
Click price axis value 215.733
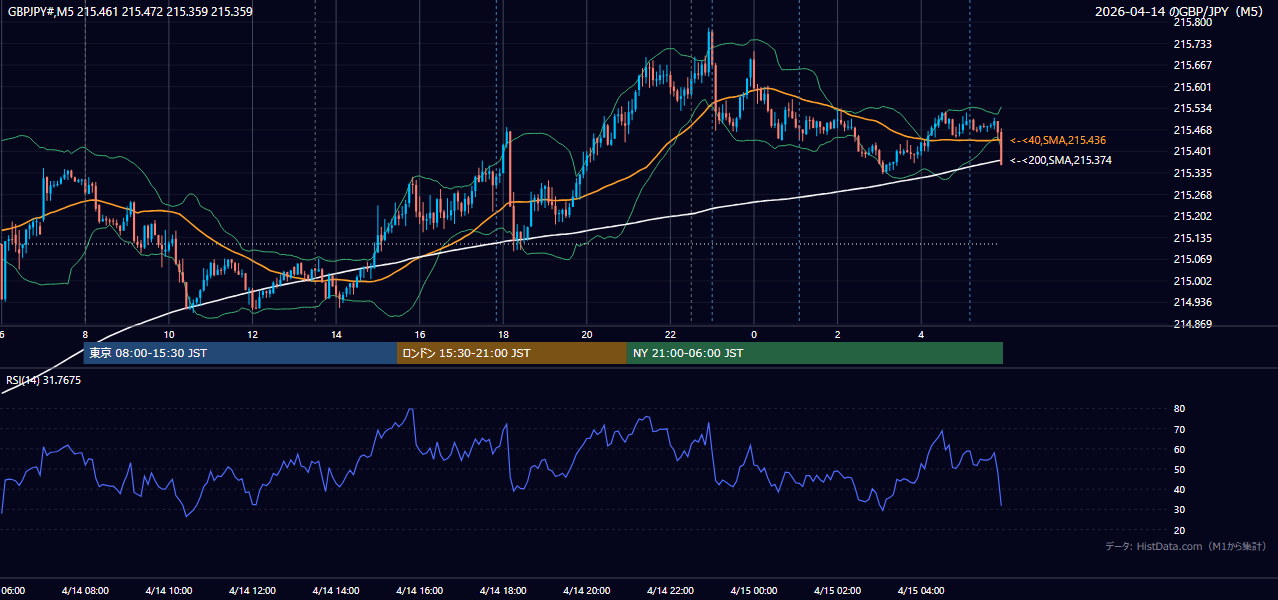(1191, 44)
